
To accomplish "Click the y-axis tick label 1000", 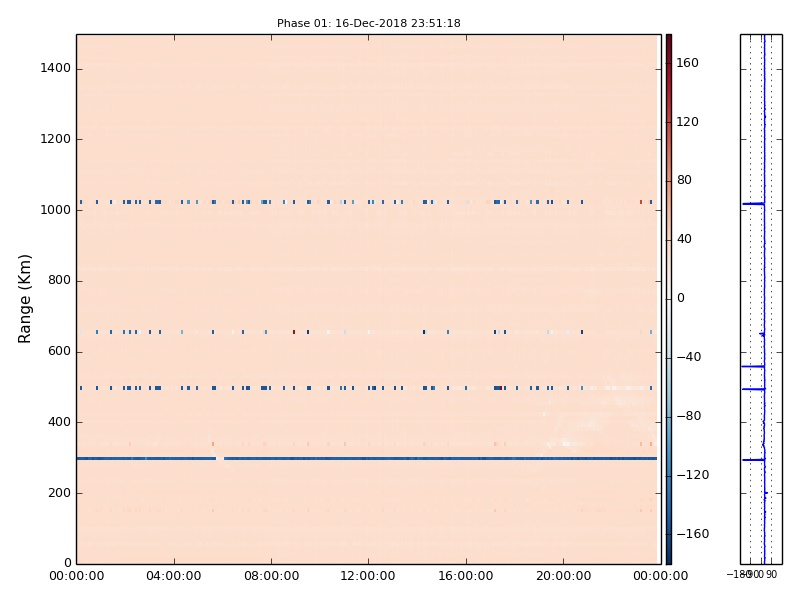I will (55, 210).
